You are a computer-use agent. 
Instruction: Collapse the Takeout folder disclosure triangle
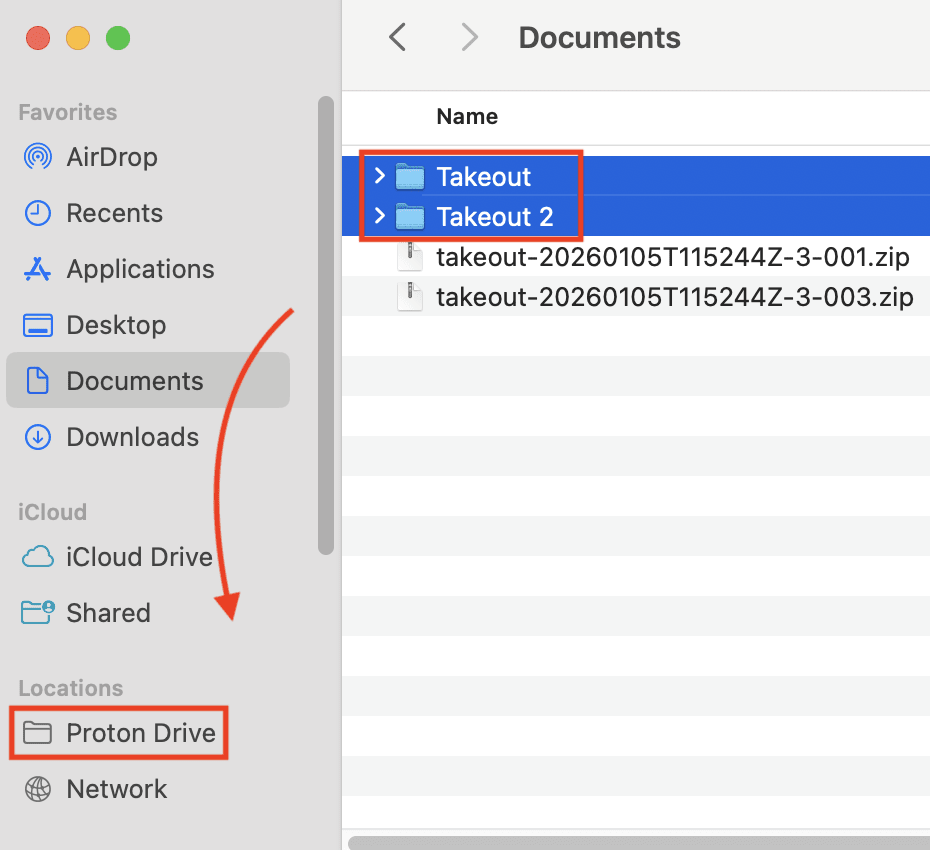380,177
